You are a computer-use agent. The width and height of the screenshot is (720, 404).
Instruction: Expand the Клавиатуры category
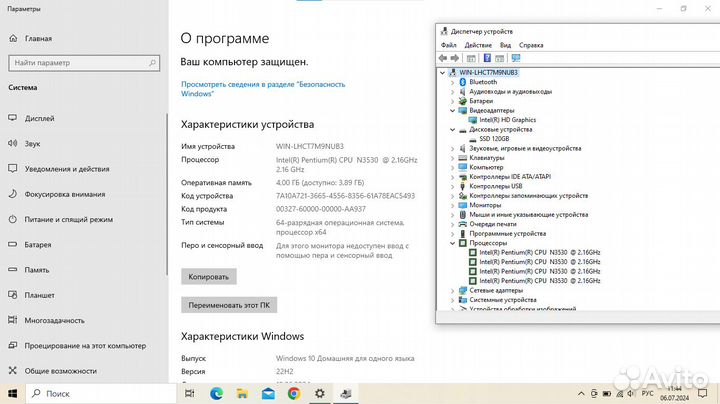click(x=452, y=158)
